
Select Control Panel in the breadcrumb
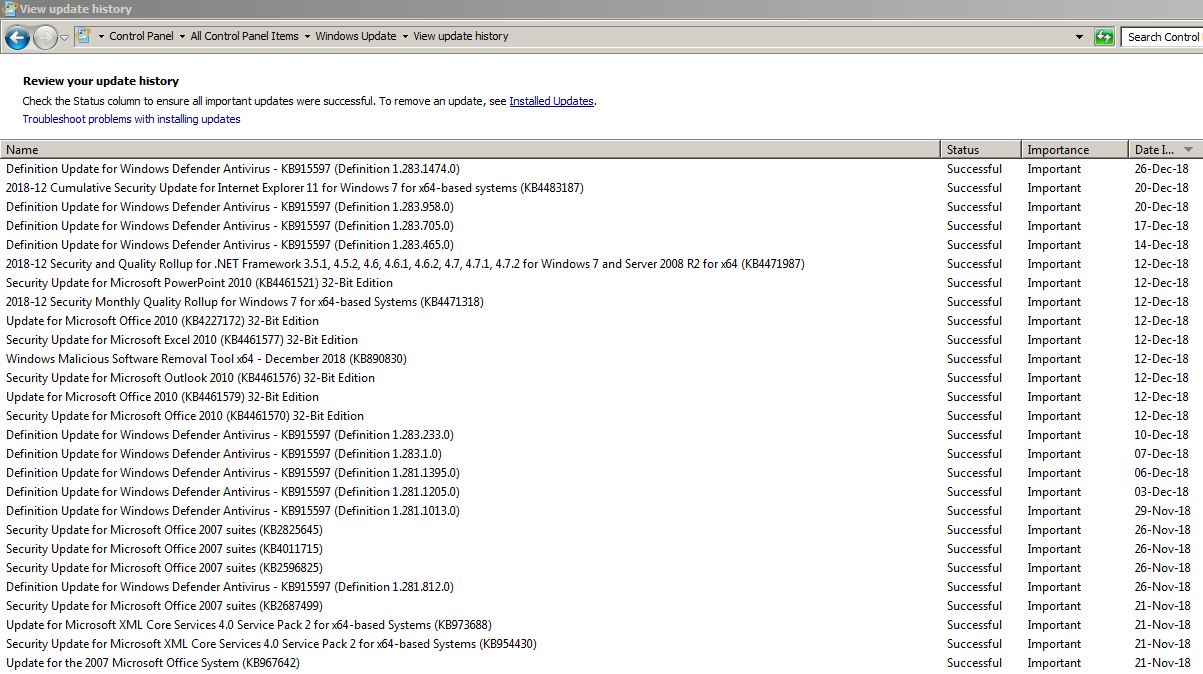point(141,36)
